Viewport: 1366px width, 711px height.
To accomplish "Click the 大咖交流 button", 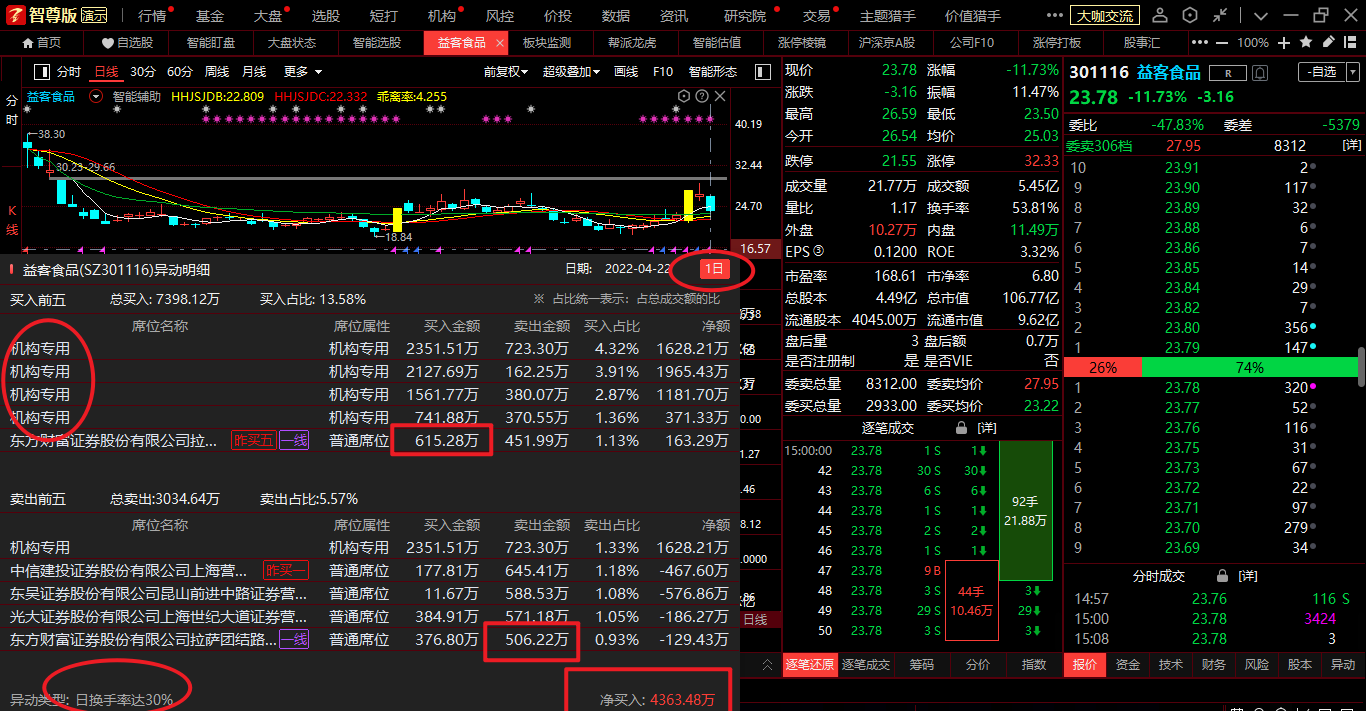I will tap(1104, 16).
